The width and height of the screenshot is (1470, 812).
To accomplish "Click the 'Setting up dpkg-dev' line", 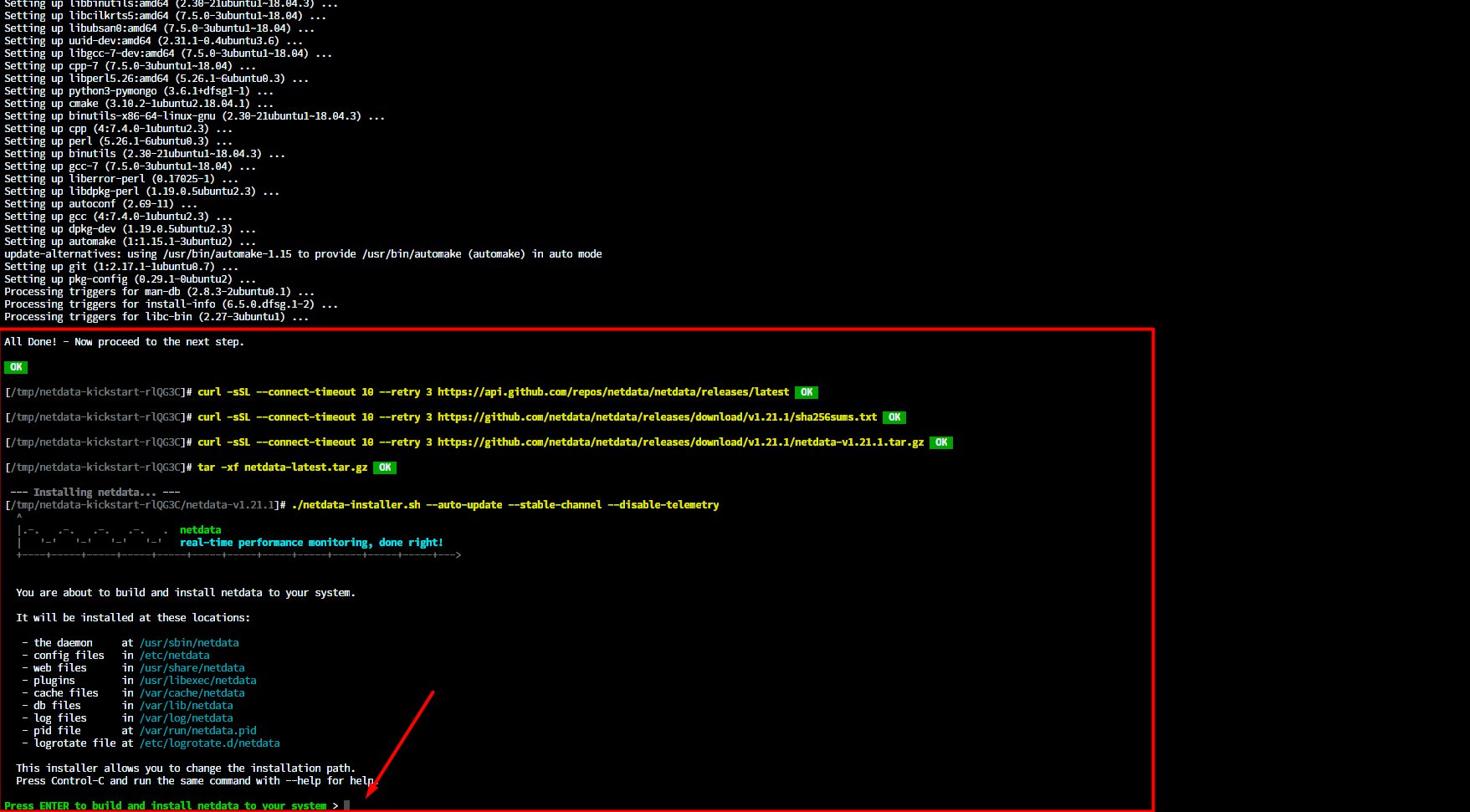I will tap(131, 229).
